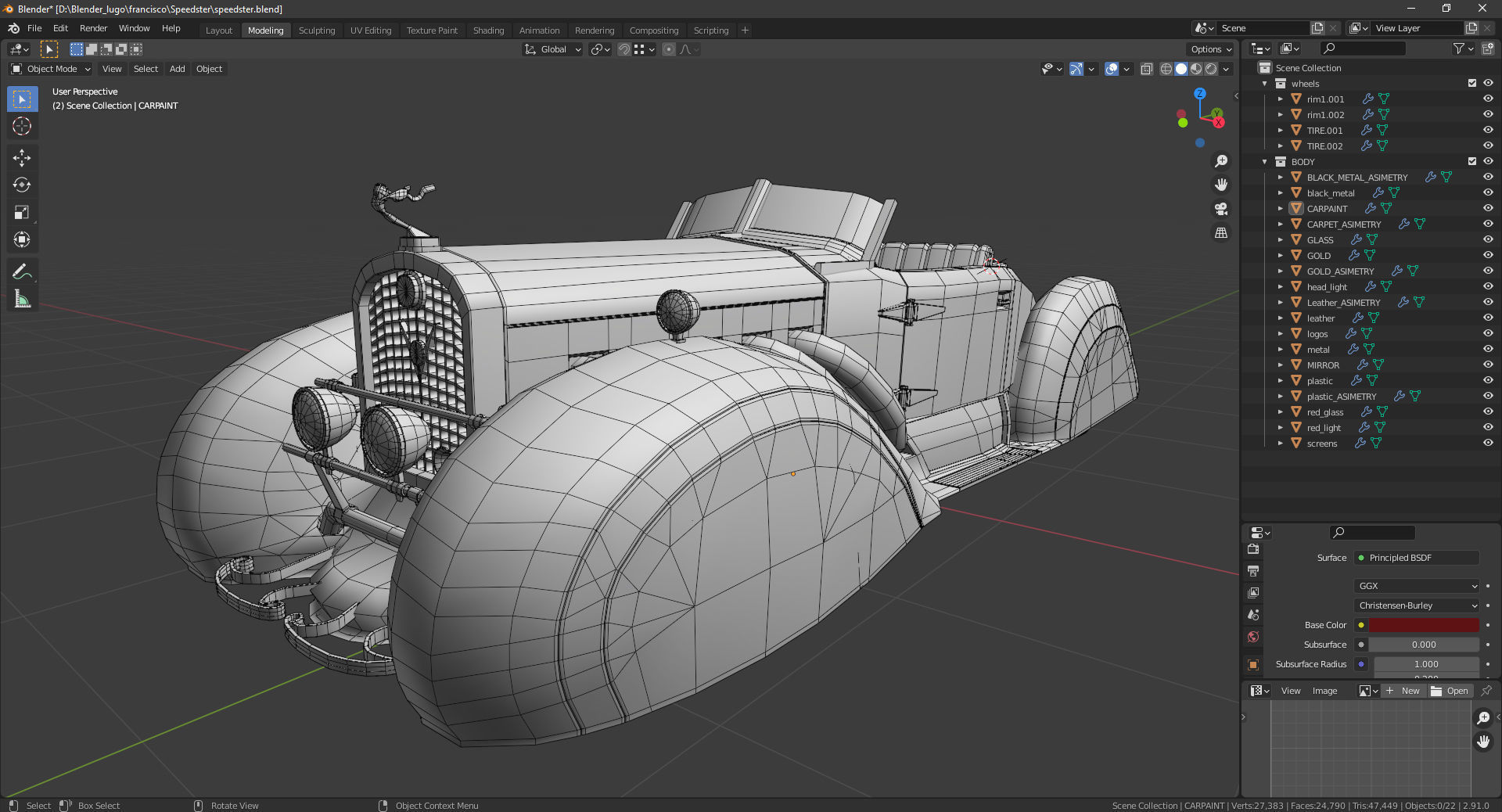Select the Select Box tool in toolbar
Viewport: 1502px width, 812px height.
[x=22, y=99]
